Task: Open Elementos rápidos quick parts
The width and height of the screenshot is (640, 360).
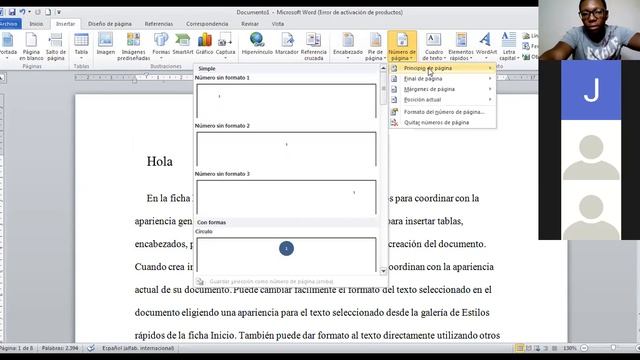Action: point(461,46)
